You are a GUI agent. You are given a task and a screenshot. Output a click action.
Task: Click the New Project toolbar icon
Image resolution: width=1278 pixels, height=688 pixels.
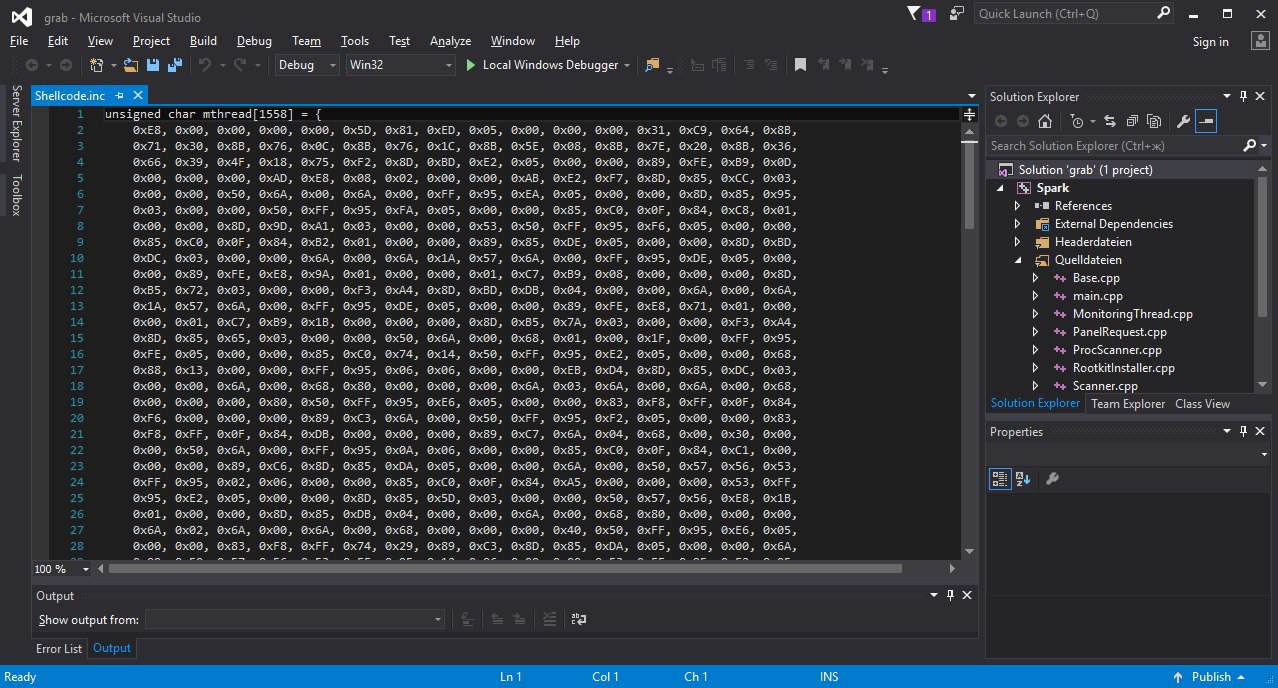pos(97,65)
